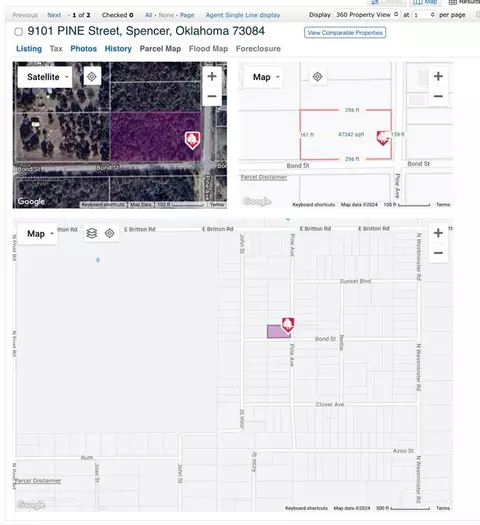Open Terms link on the dimensions map

(x=443, y=205)
